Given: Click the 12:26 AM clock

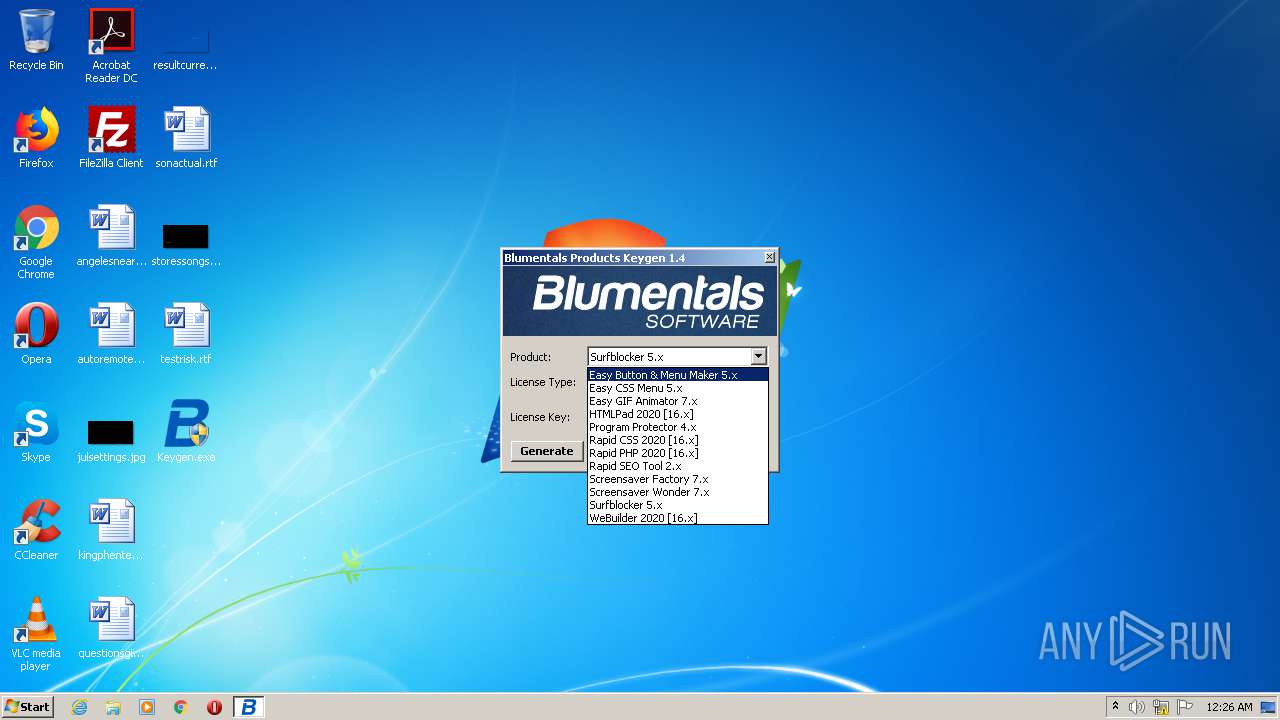Looking at the screenshot, I should coord(1229,707).
